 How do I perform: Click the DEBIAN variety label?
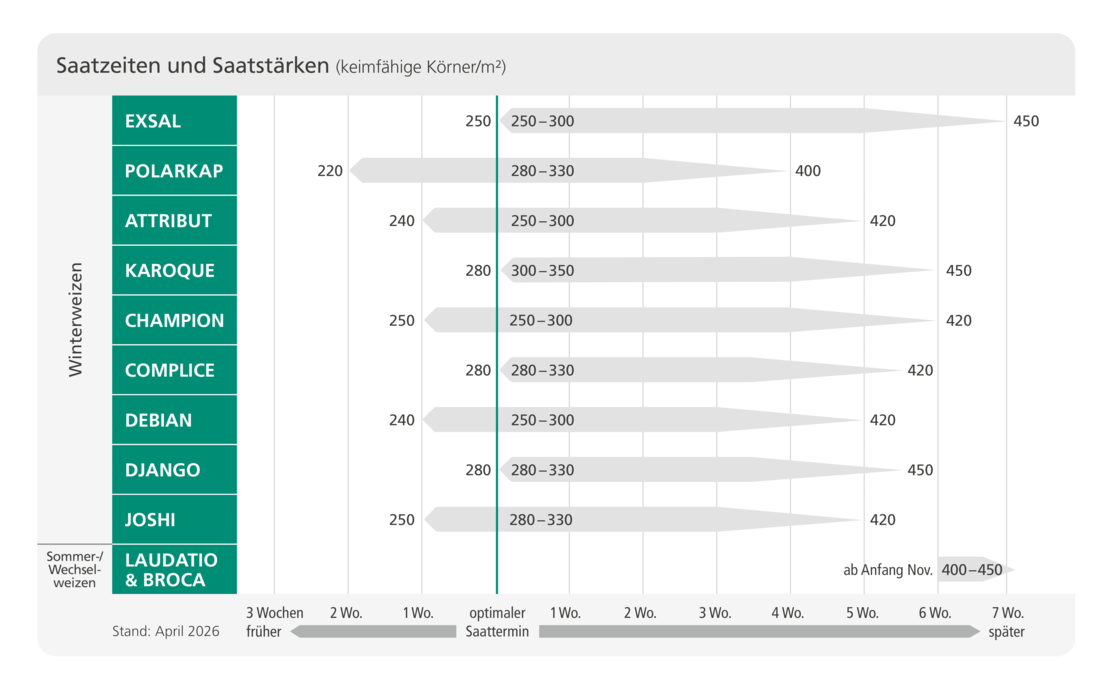(x=174, y=420)
